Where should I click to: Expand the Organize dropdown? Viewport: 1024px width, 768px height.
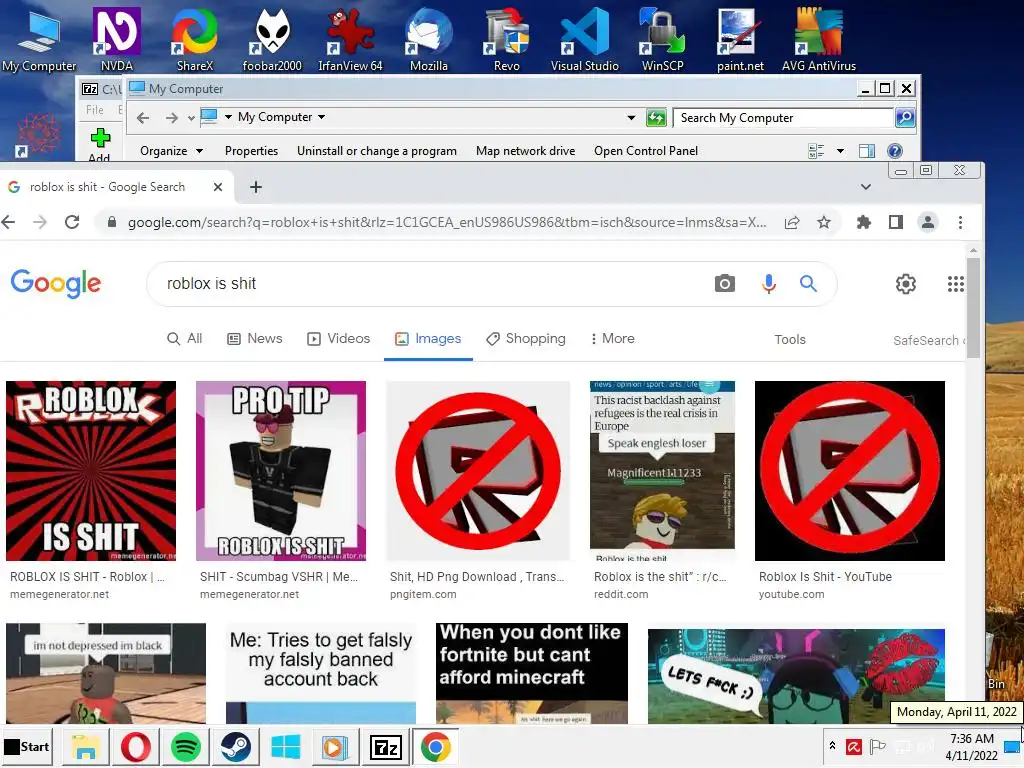(171, 151)
